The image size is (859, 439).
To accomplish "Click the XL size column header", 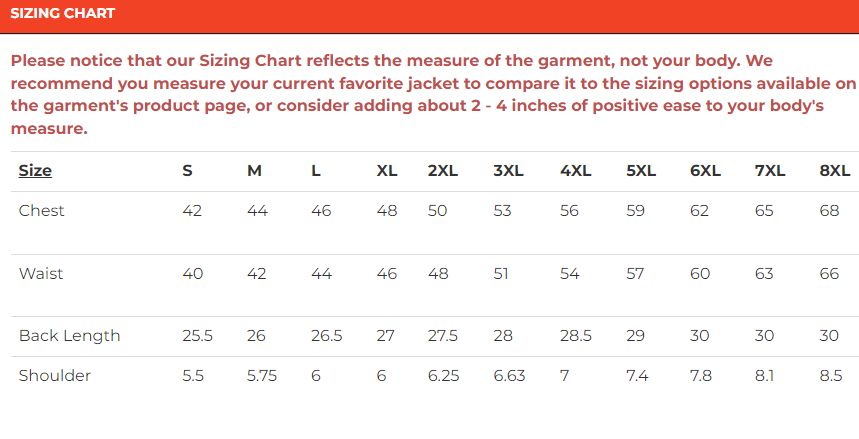I will (x=387, y=170).
